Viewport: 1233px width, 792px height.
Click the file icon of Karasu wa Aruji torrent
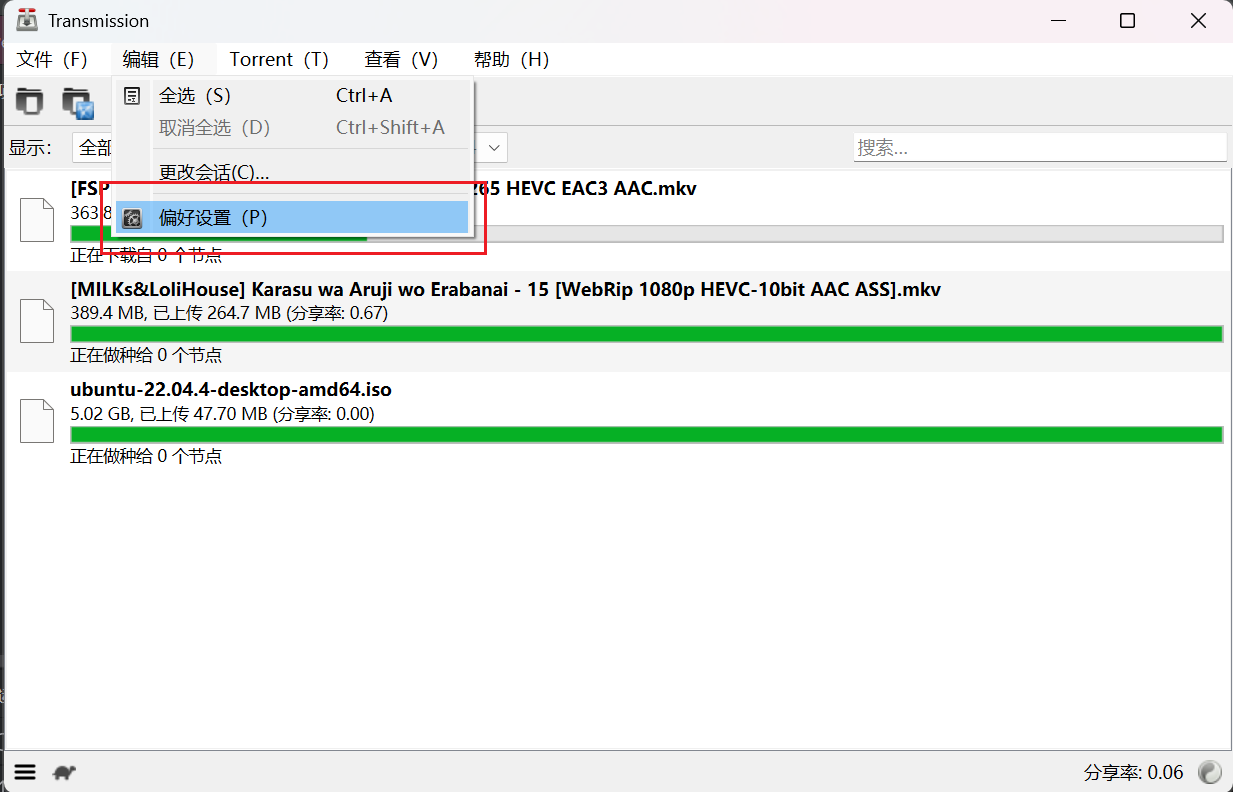[x=37, y=321]
